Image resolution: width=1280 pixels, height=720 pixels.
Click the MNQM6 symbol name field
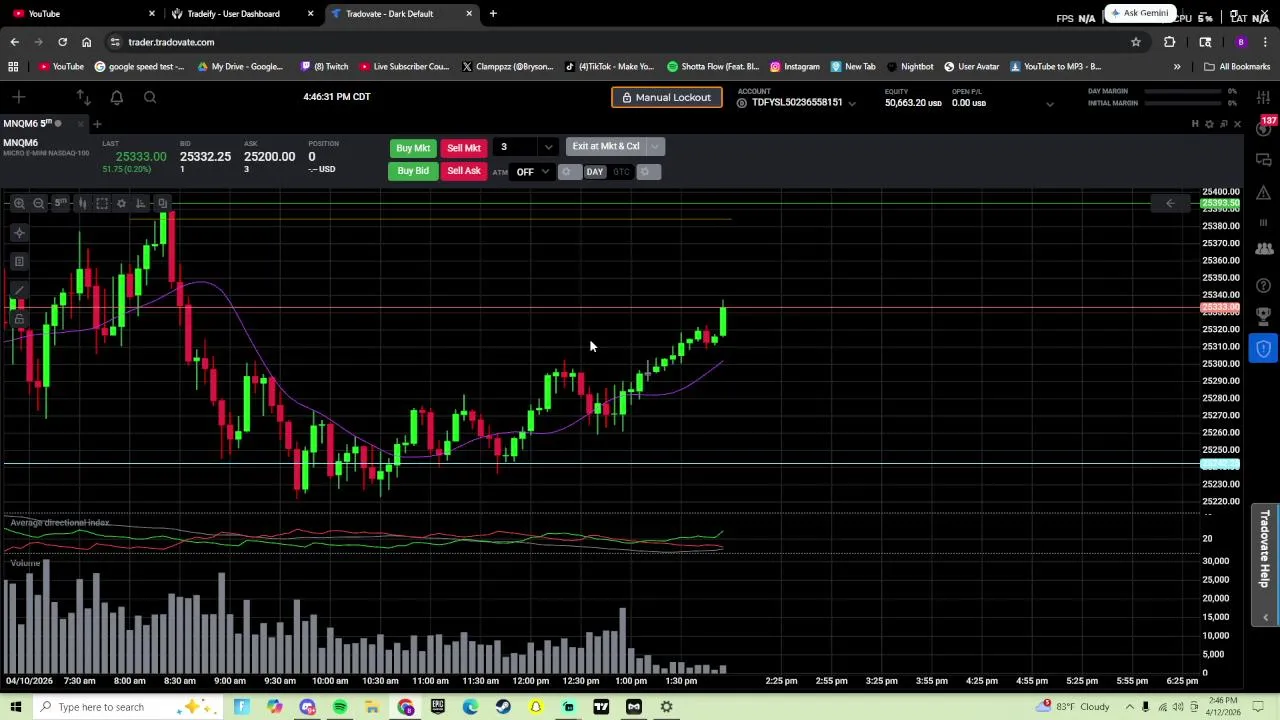click(x=21, y=143)
